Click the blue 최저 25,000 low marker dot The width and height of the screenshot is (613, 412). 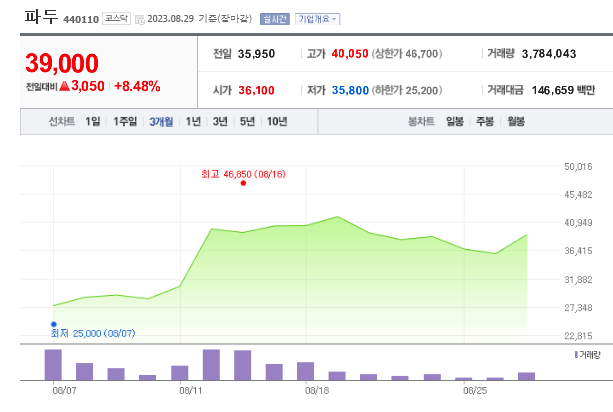(x=54, y=324)
